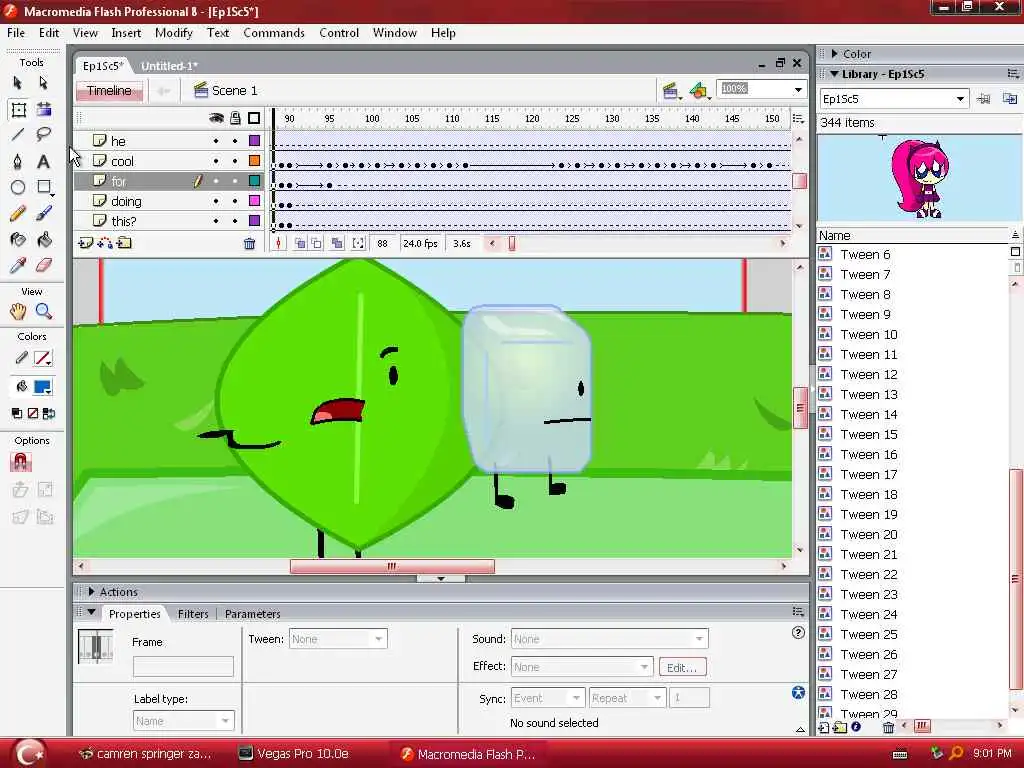
Task: Toggle lock dot of 'cool' layer
Action: tap(235, 161)
